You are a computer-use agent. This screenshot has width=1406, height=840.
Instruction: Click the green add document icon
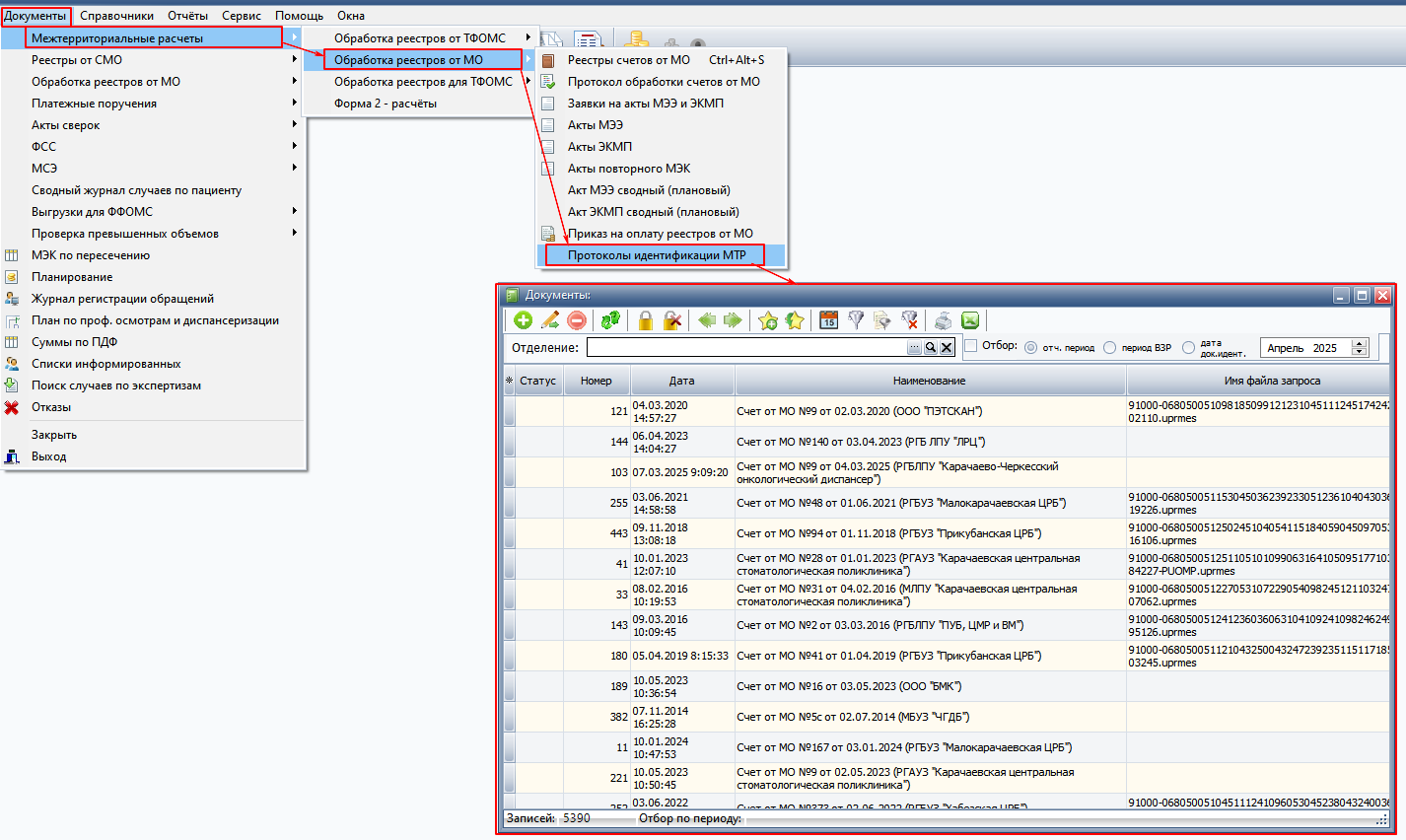pos(523,320)
